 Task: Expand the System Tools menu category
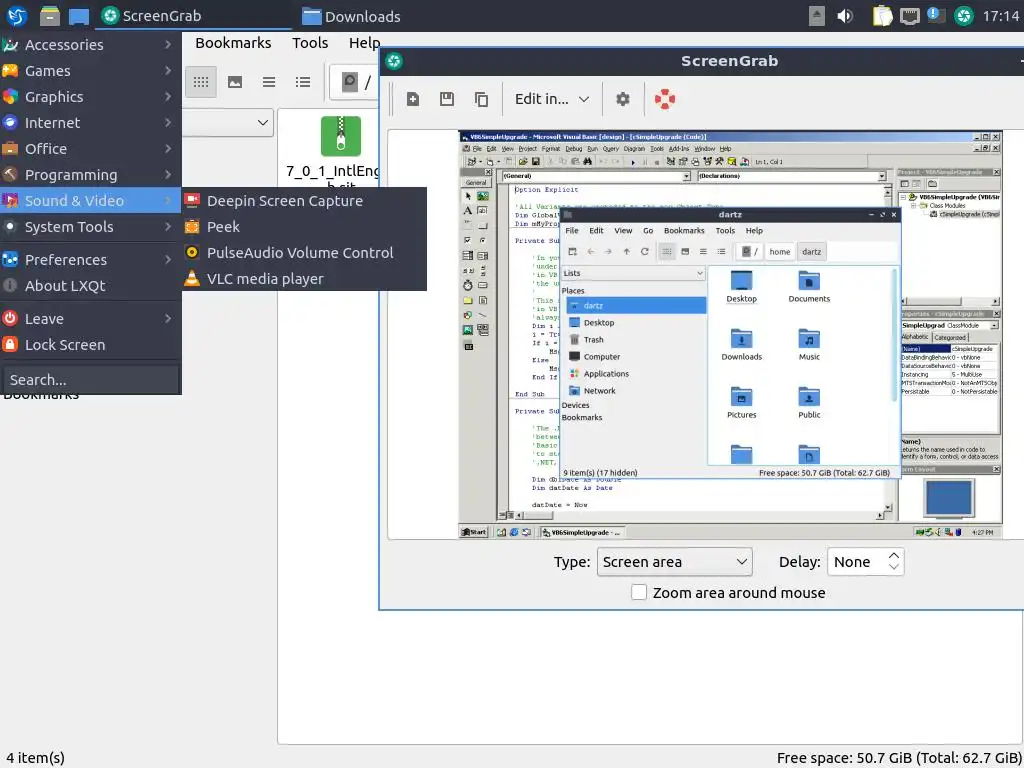[90, 227]
